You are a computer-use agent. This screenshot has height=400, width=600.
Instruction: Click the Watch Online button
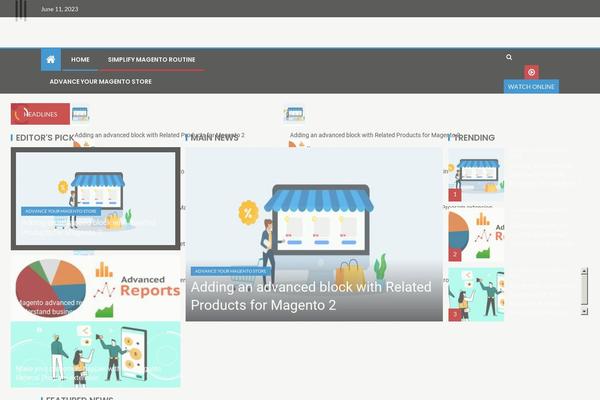click(531, 87)
